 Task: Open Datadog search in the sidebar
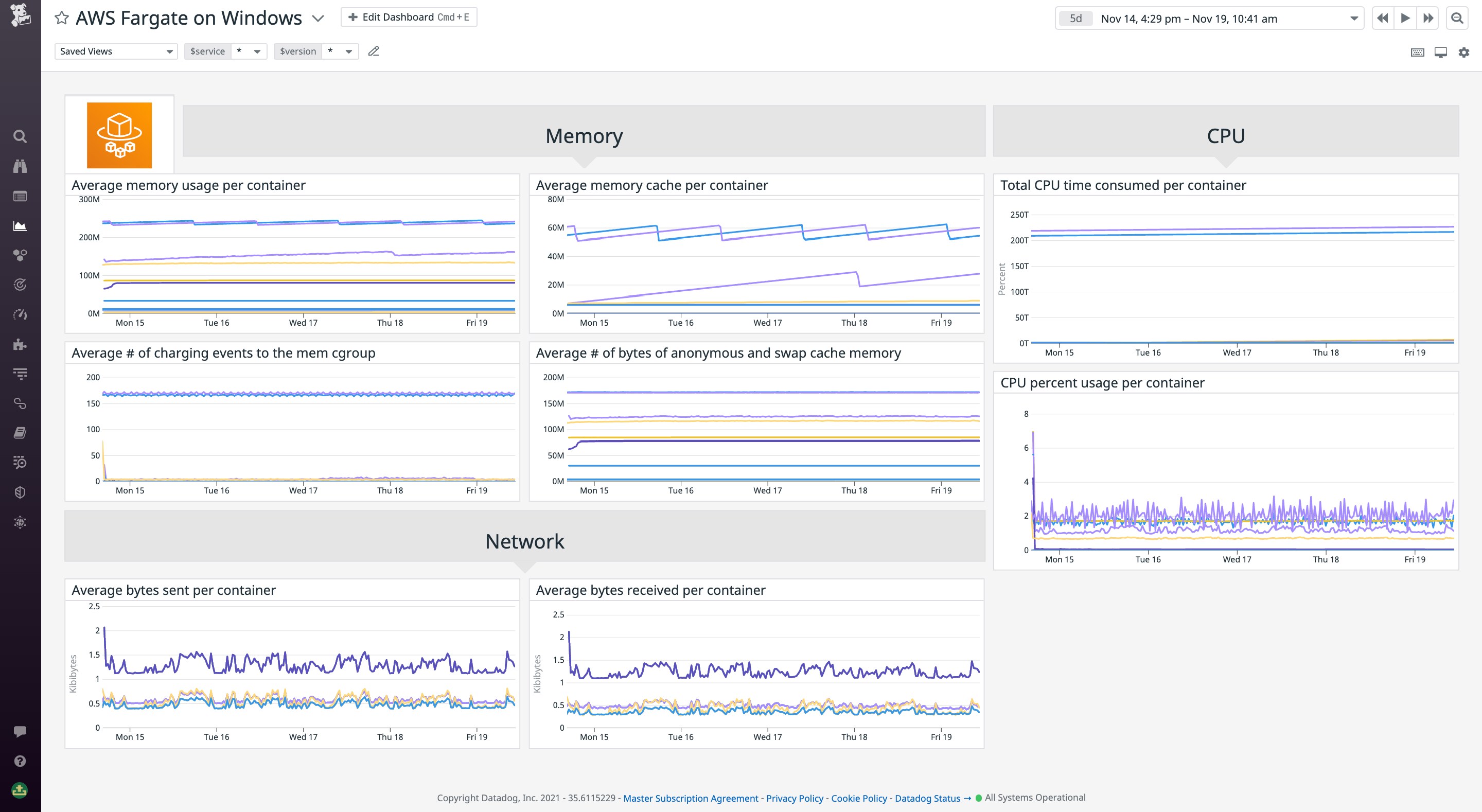[x=20, y=136]
